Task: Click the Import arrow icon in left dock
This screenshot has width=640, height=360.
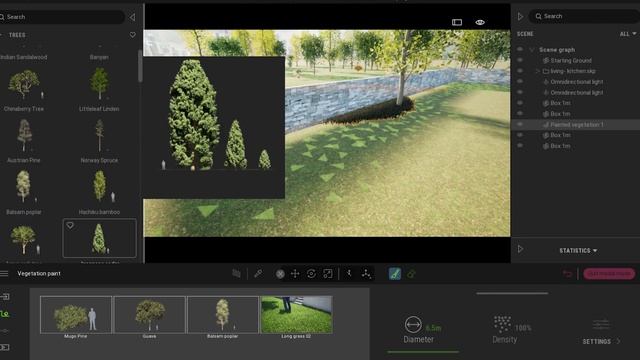Action: (5, 297)
